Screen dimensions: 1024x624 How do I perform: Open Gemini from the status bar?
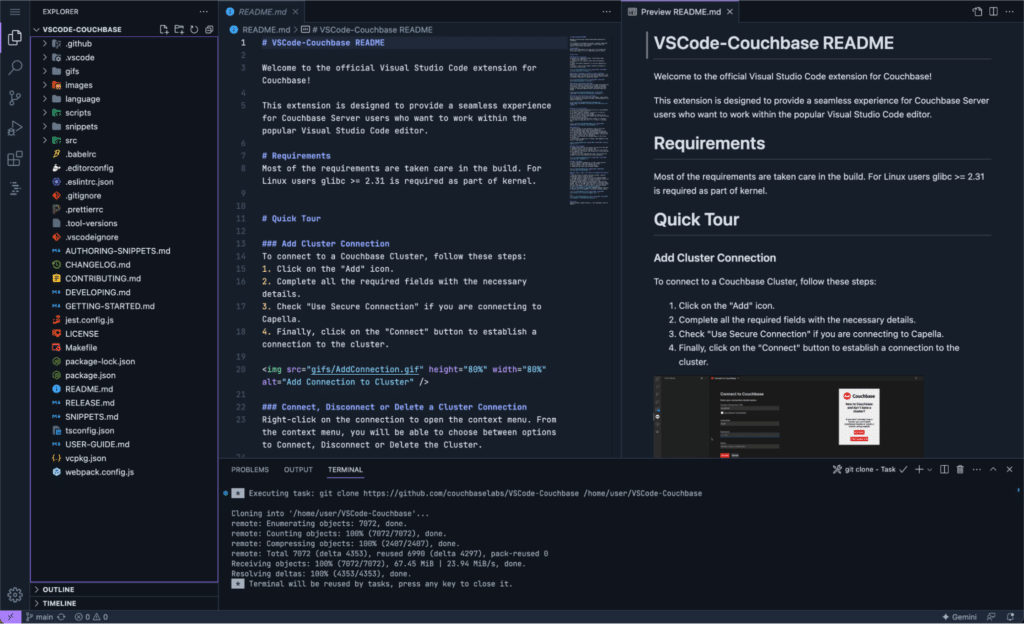(957, 617)
